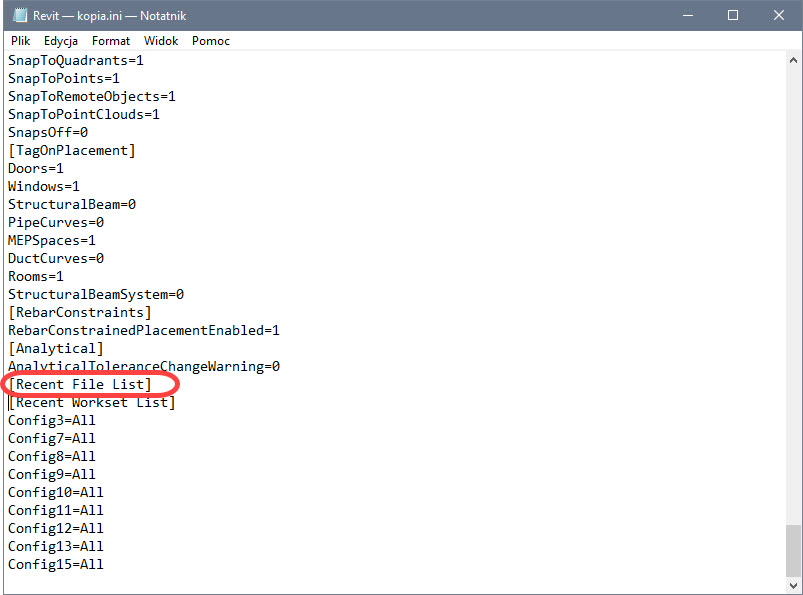This screenshot has height=595, width=803.
Task: Click the [TagOnPlacement] section header
Action: coord(71,151)
